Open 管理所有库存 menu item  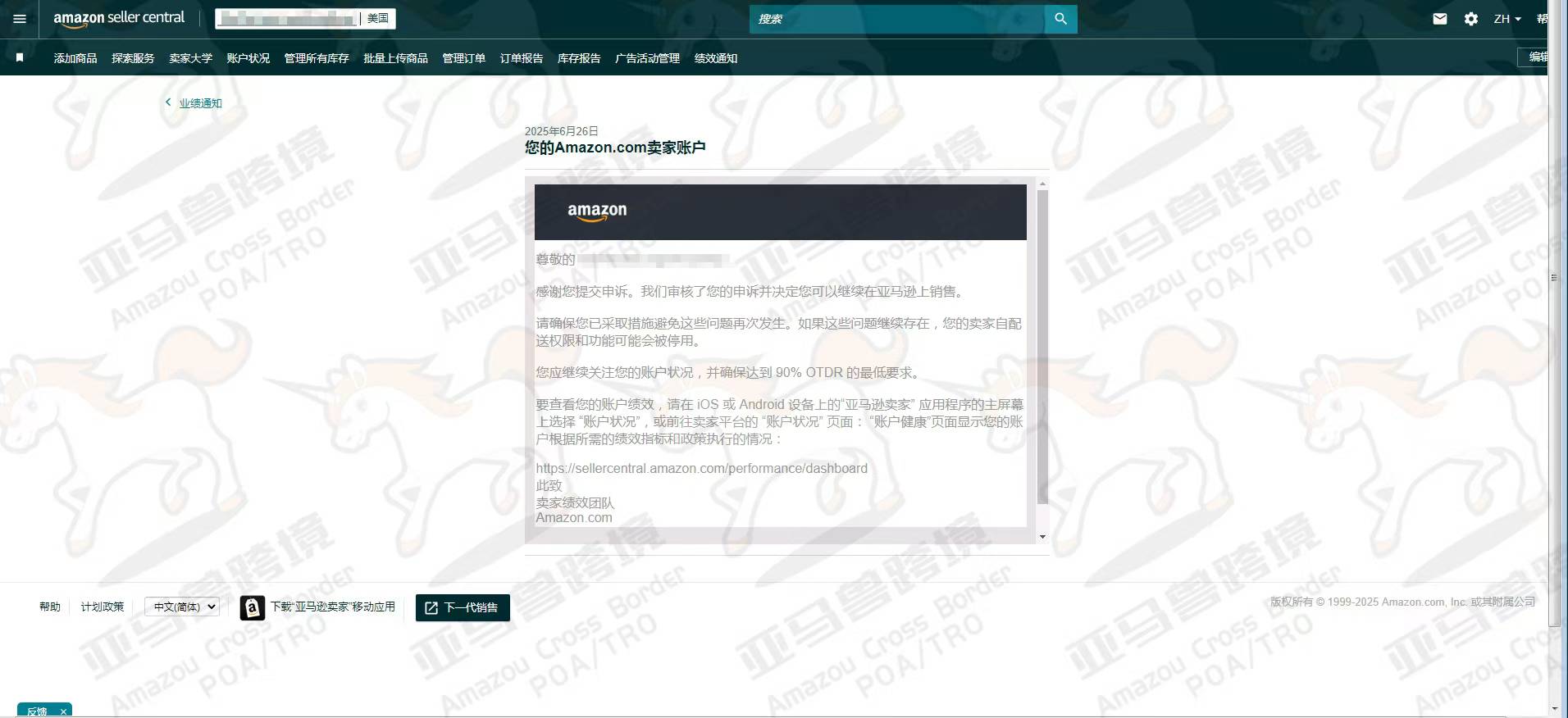317,58
